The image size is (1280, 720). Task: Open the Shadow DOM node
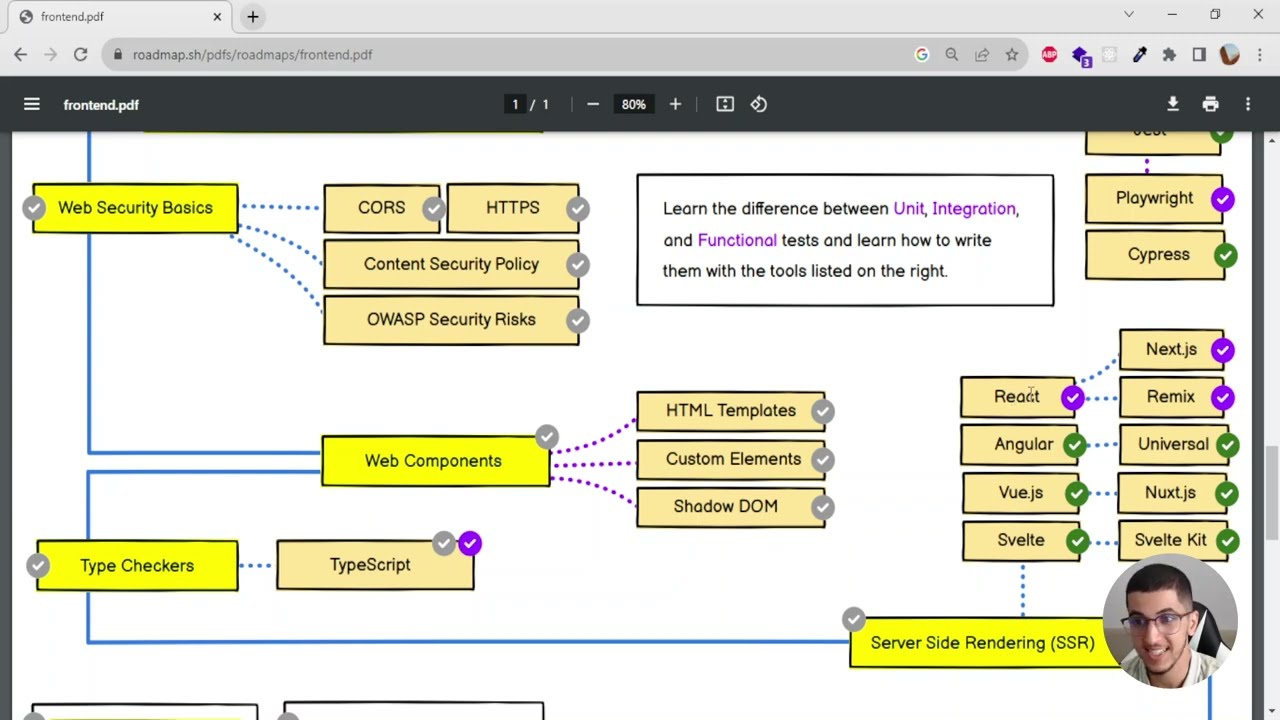(731, 507)
